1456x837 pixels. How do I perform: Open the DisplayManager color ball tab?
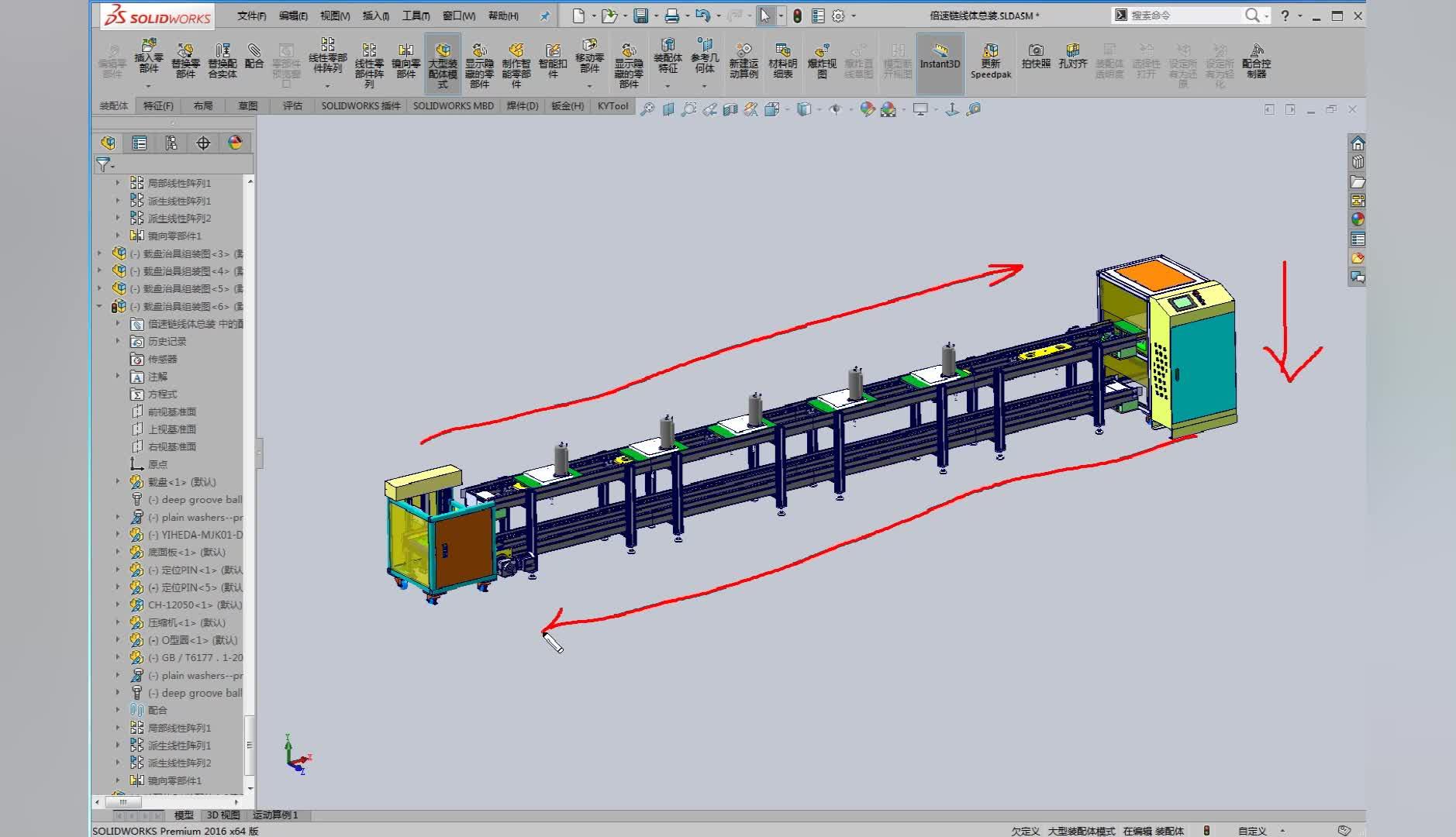235,143
